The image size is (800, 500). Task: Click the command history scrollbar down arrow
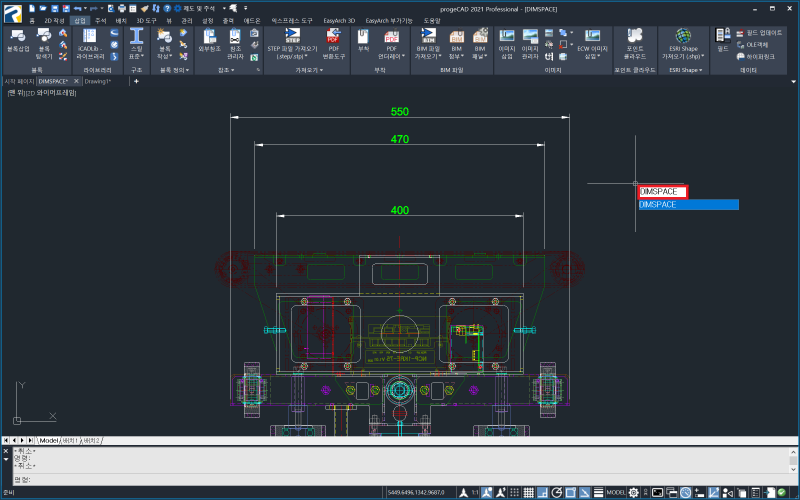tap(793, 469)
